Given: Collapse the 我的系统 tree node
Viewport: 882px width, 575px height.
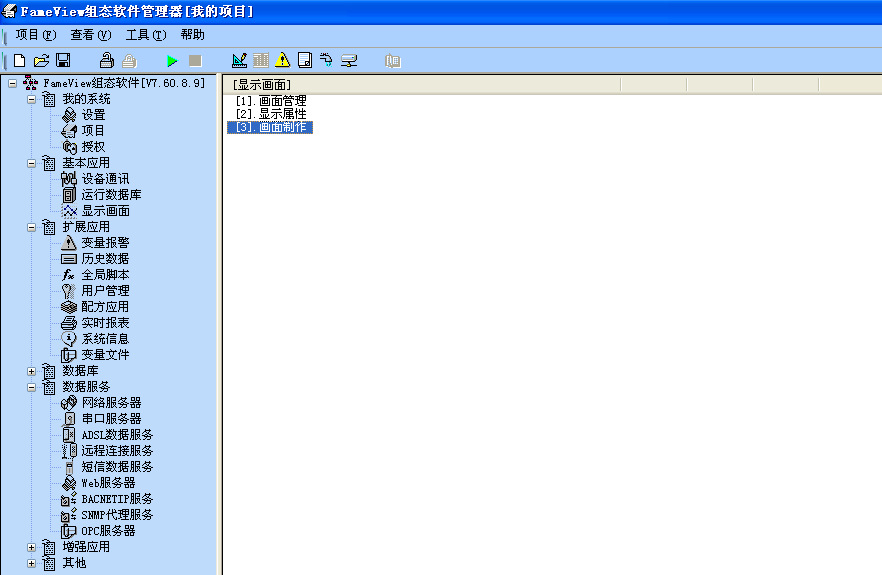Looking at the screenshot, I should tap(32, 99).
